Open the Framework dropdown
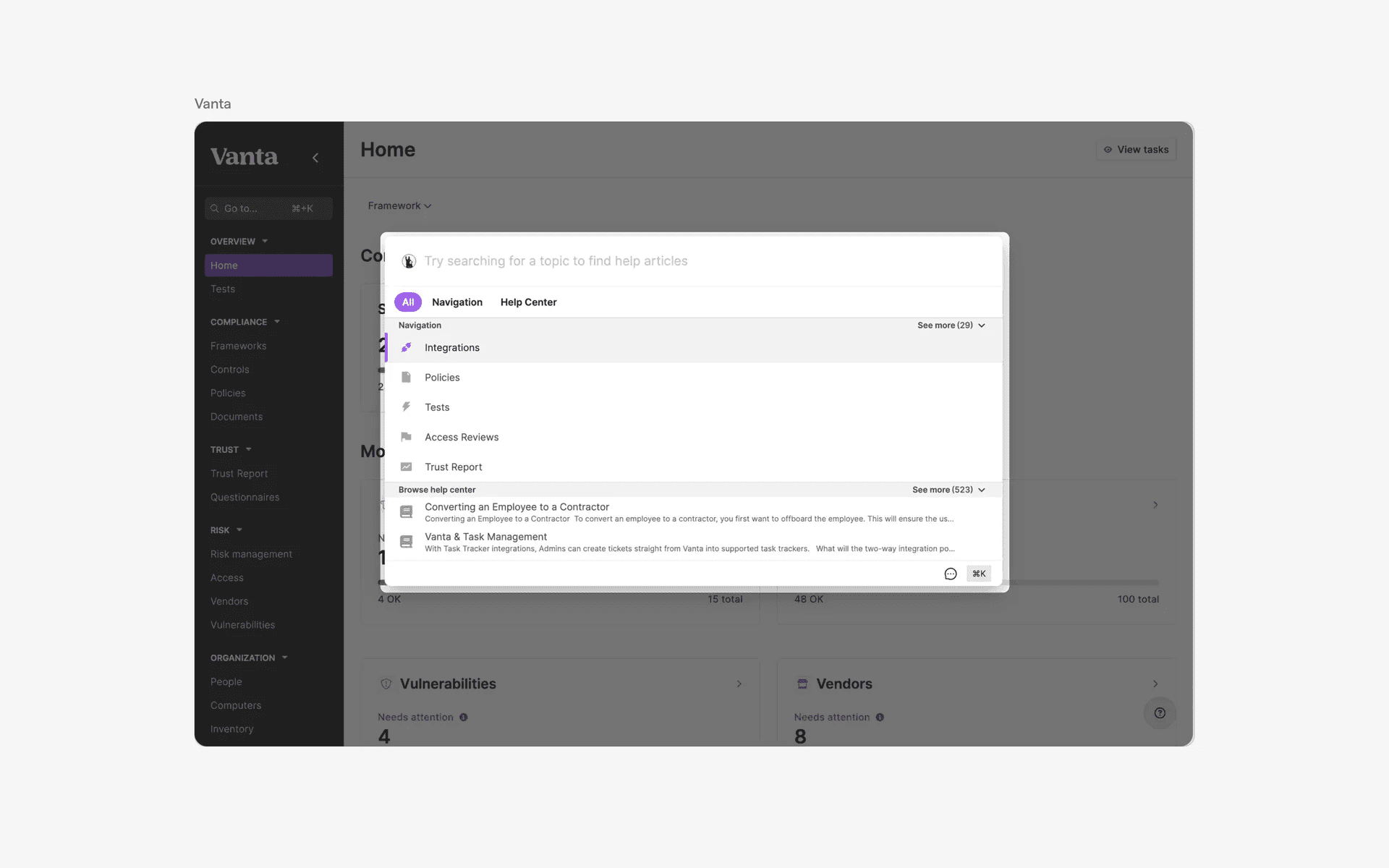This screenshot has height=868, width=1389. click(399, 206)
